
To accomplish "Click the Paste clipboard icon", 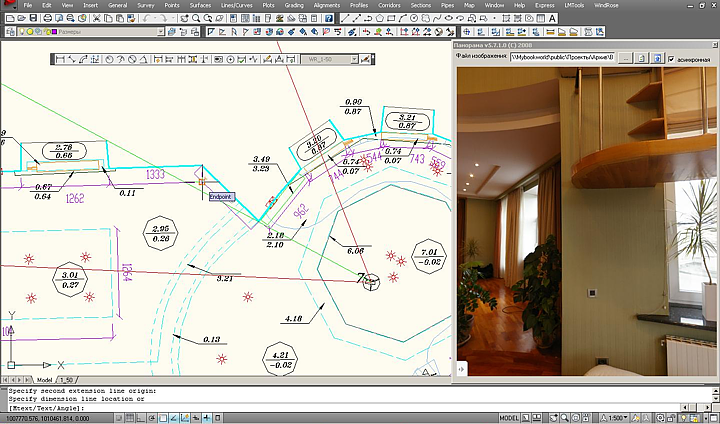I will click(x=119, y=18).
